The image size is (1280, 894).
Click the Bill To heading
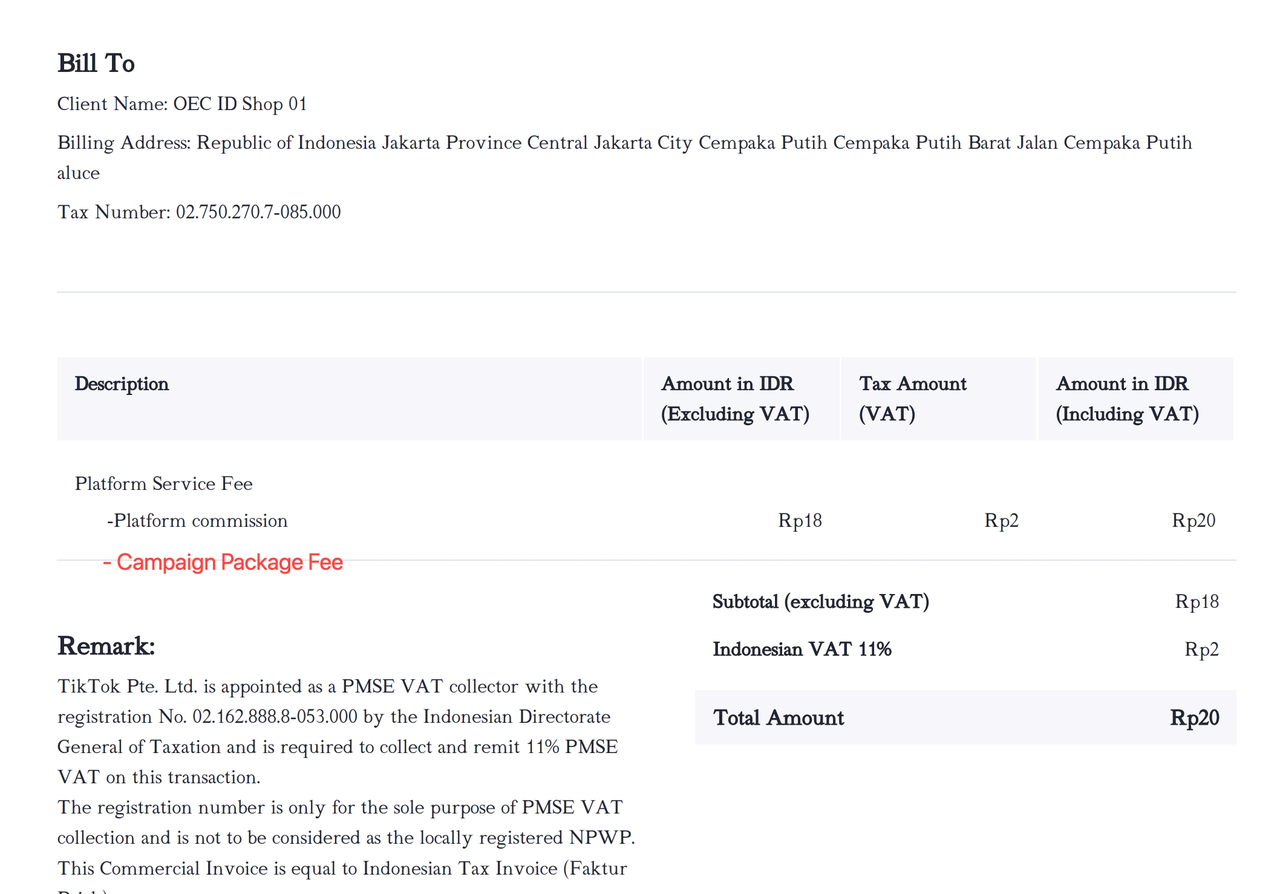click(96, 63)
